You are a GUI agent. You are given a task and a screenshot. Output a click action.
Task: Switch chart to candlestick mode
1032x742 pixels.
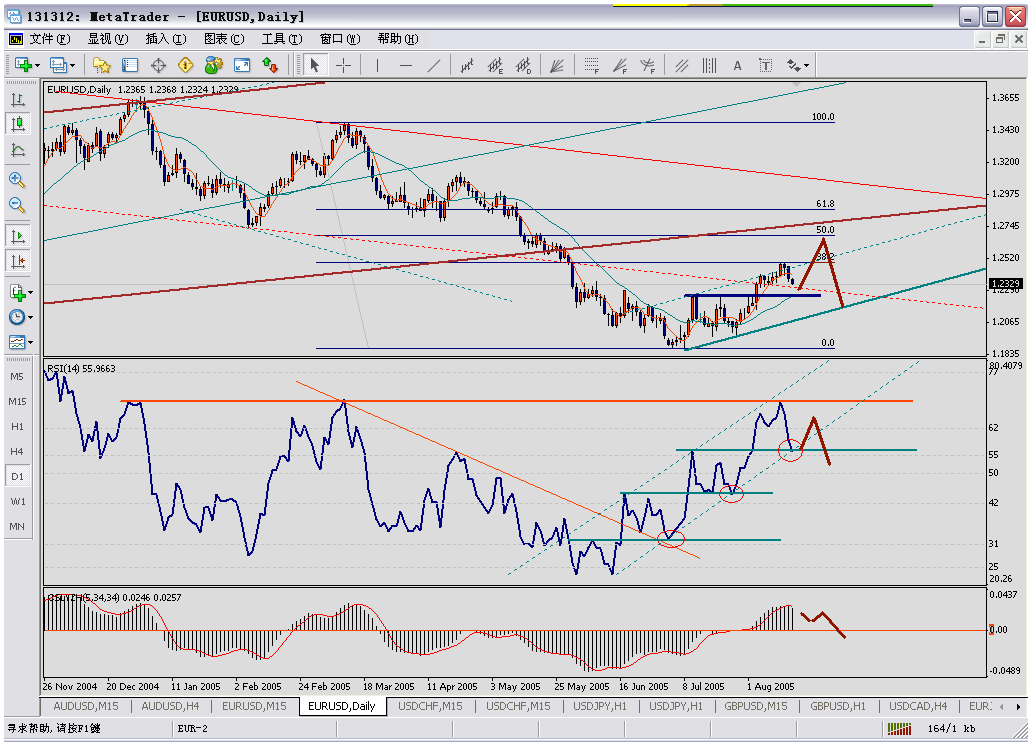(x=17, y=124)
